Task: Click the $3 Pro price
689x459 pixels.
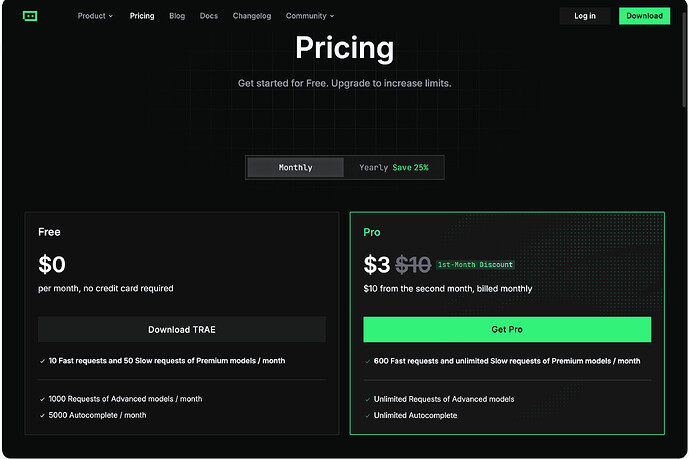Action: pos(377,265)
